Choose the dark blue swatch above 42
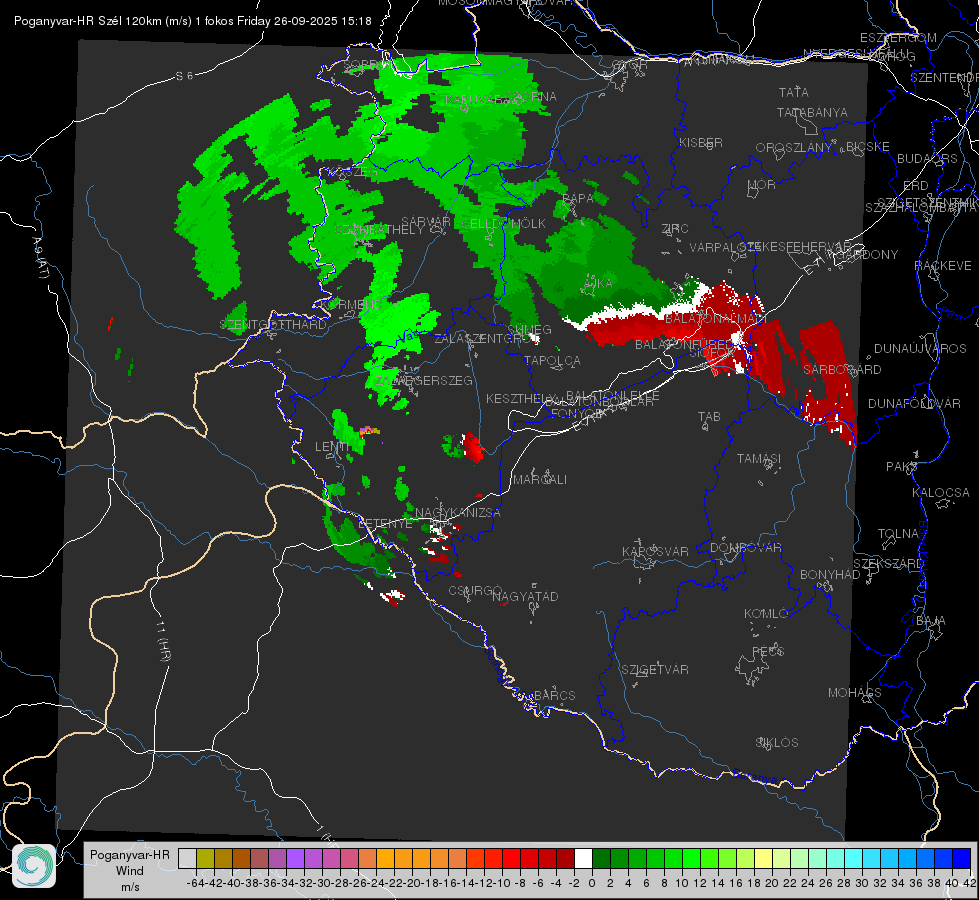 (x=962, y=858)
